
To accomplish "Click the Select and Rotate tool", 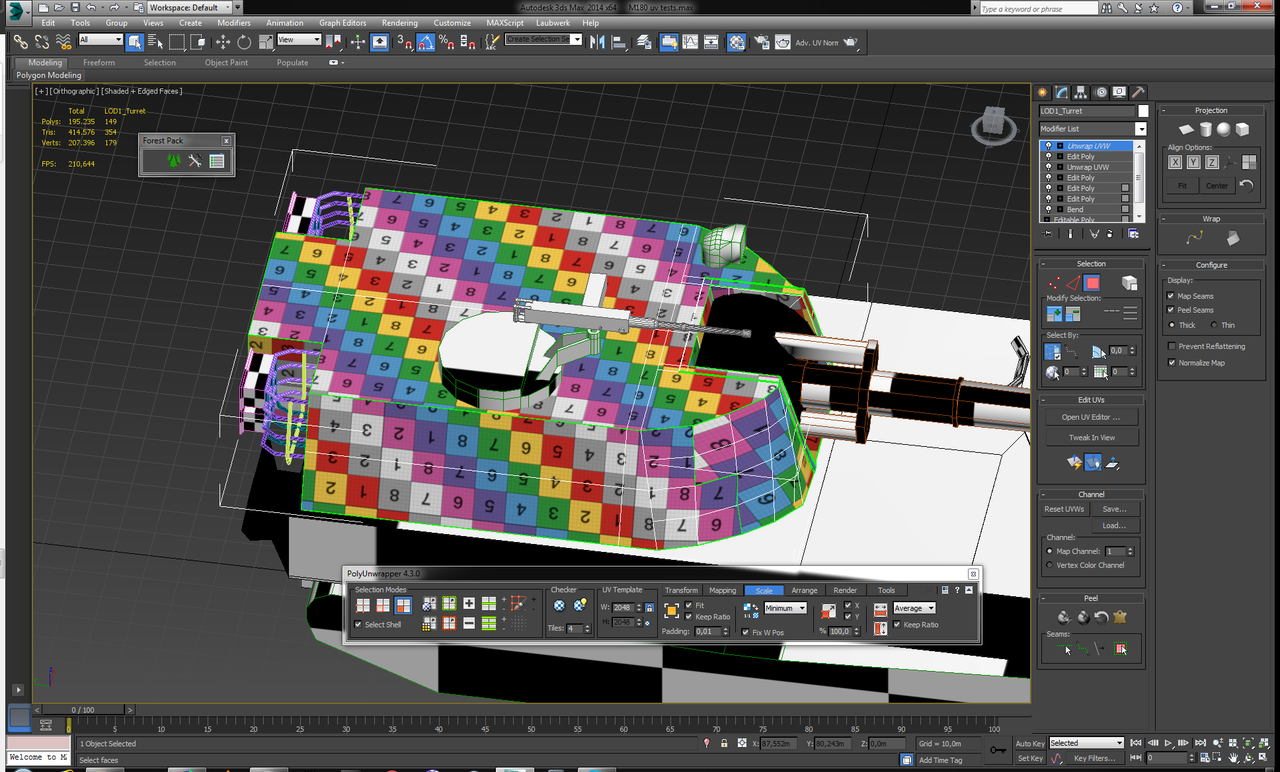I will (x=244, y=42).
